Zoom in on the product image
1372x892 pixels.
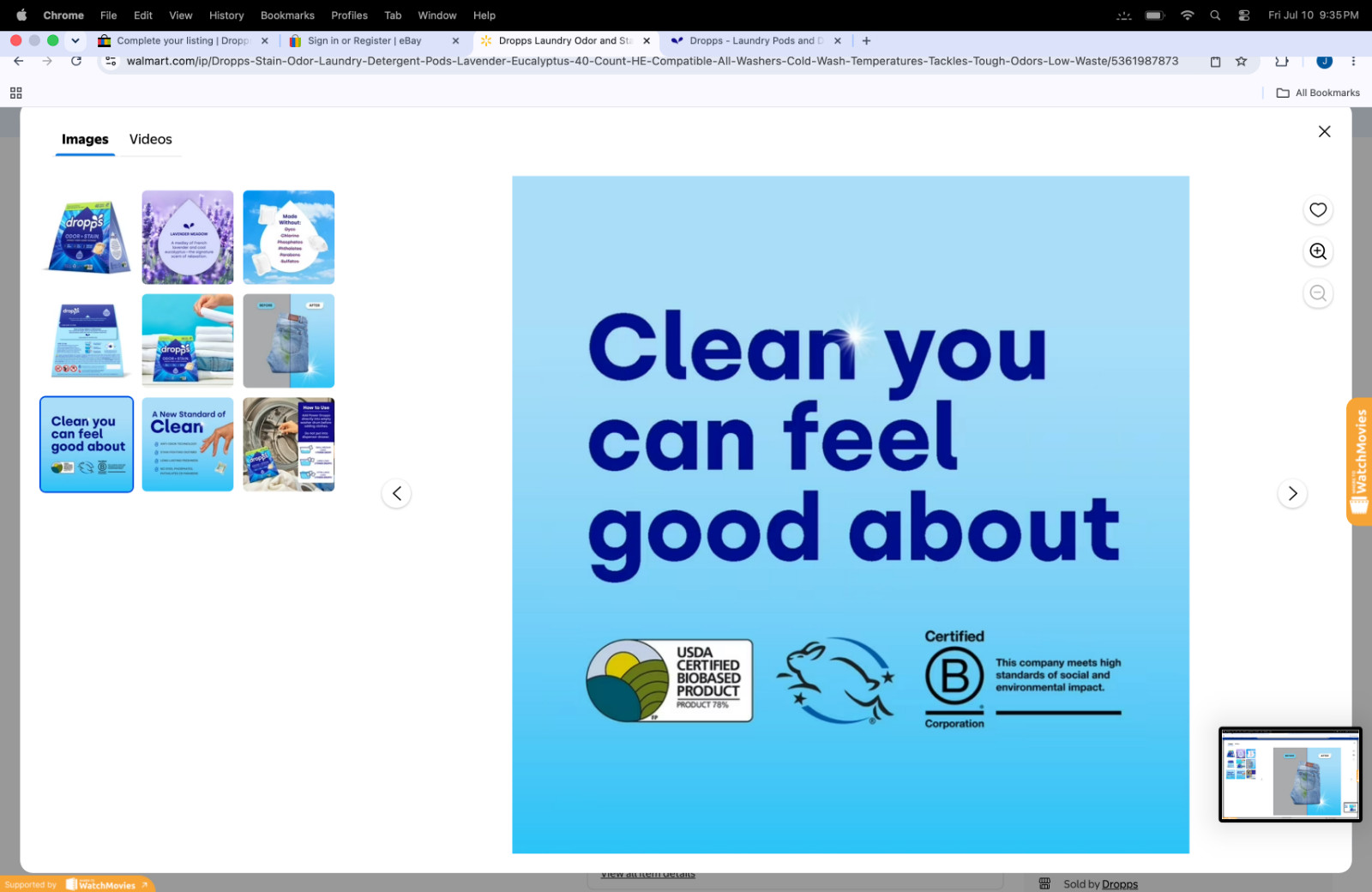click(1318, 251)
